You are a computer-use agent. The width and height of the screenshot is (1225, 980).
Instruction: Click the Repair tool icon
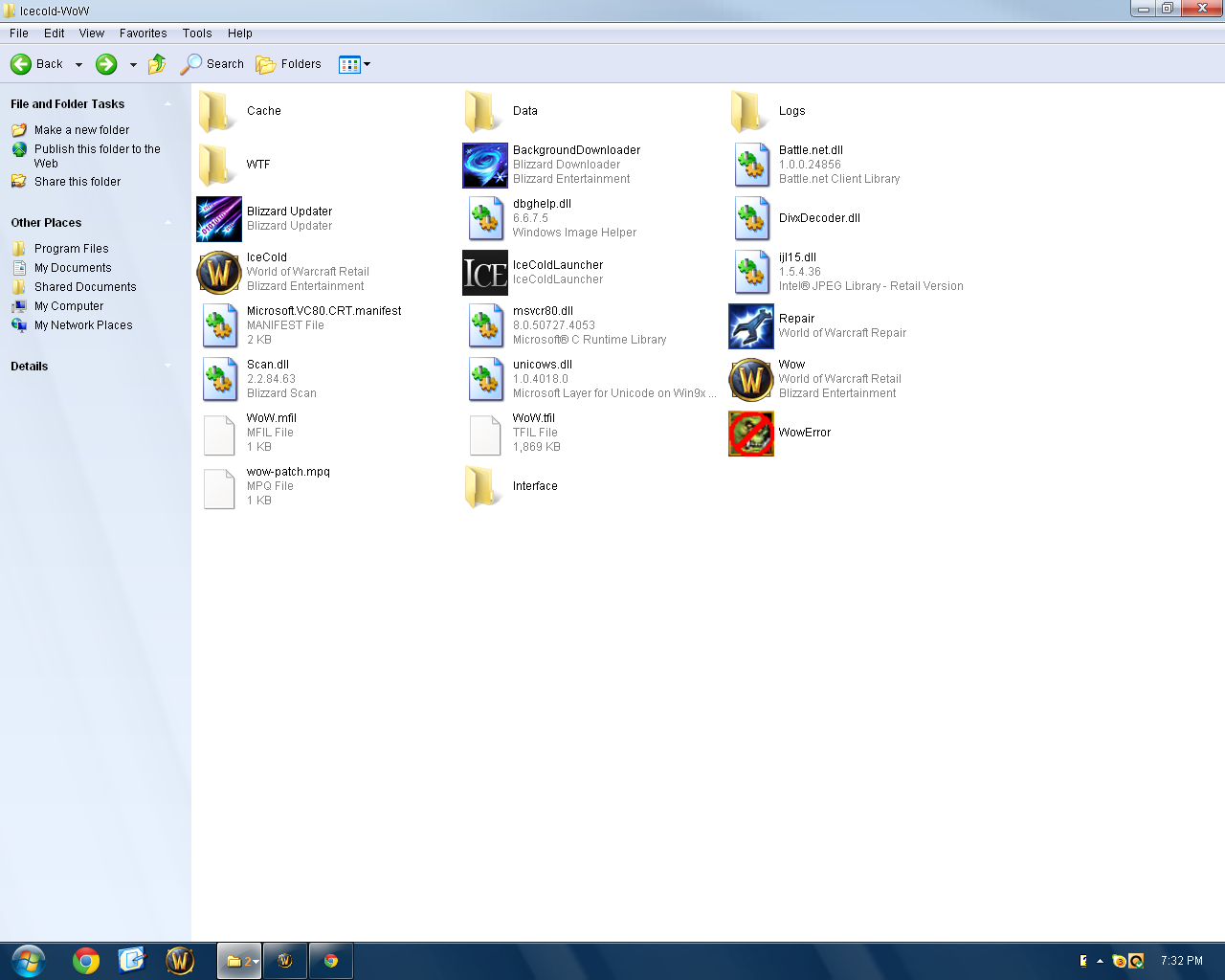click(750, 326)
